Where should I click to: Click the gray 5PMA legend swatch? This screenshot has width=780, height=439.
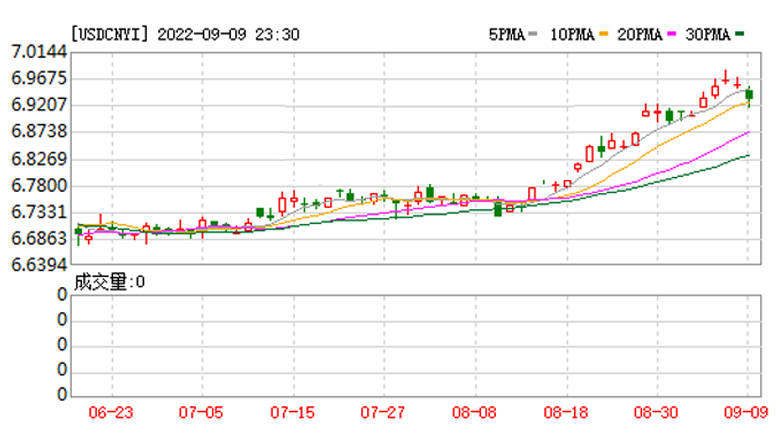[533, 34]
